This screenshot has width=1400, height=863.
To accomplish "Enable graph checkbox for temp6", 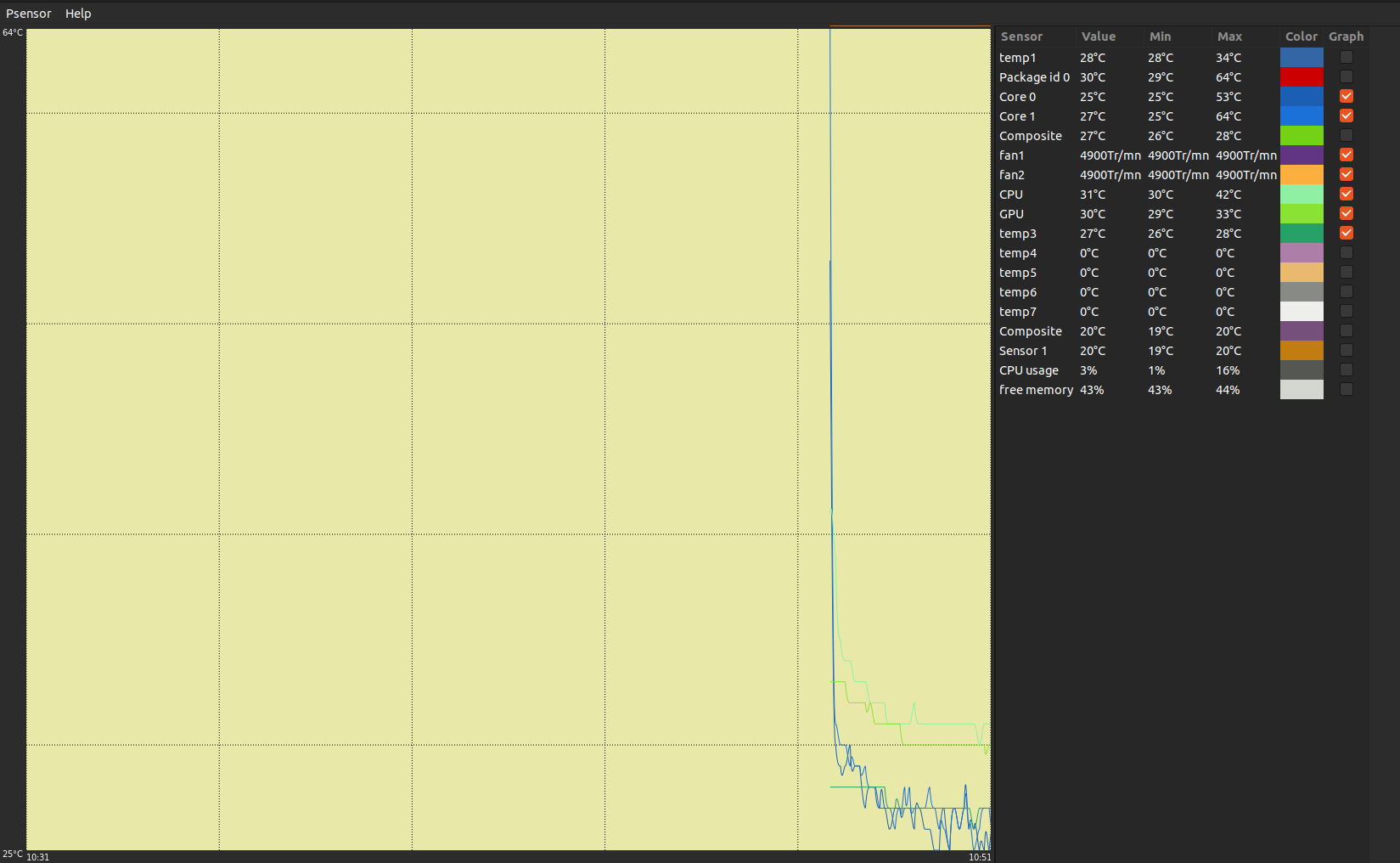I will point(1346,291).
